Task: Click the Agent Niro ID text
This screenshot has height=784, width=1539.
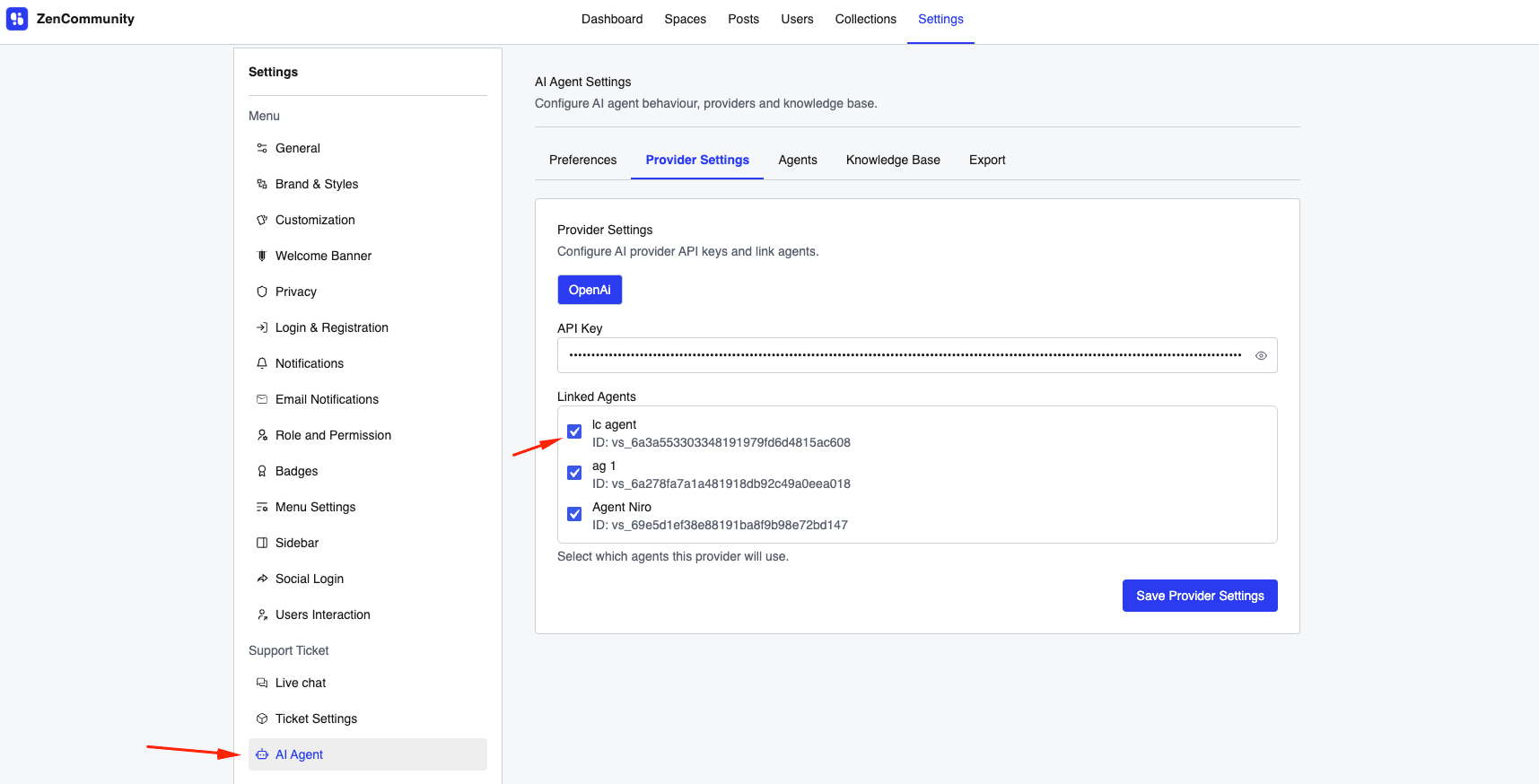Action: [720, 525]
